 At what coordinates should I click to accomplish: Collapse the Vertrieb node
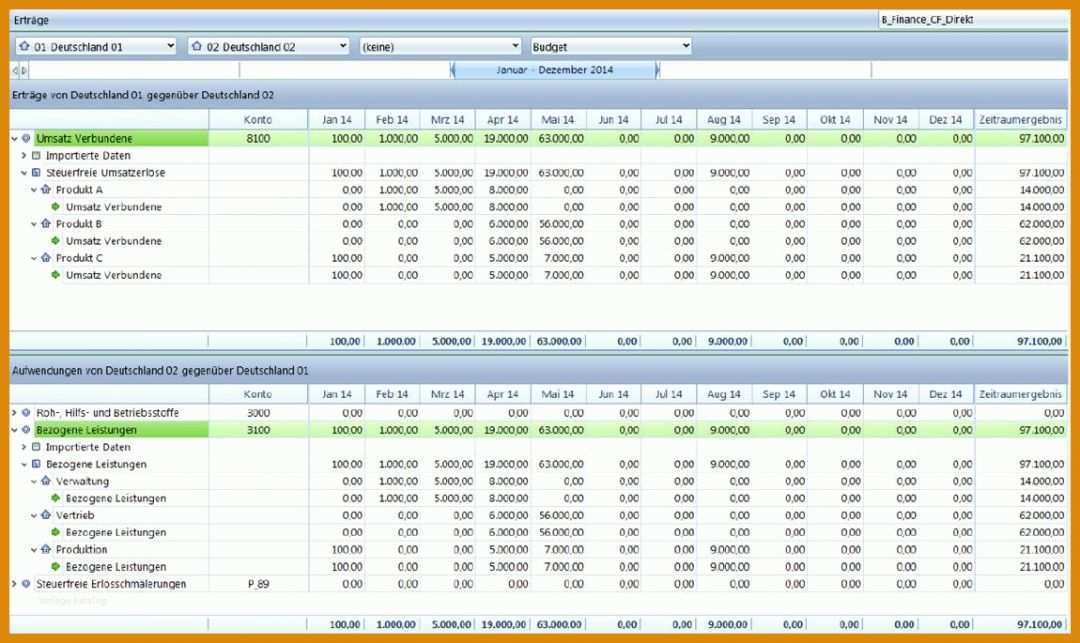[x=34, y=515]
